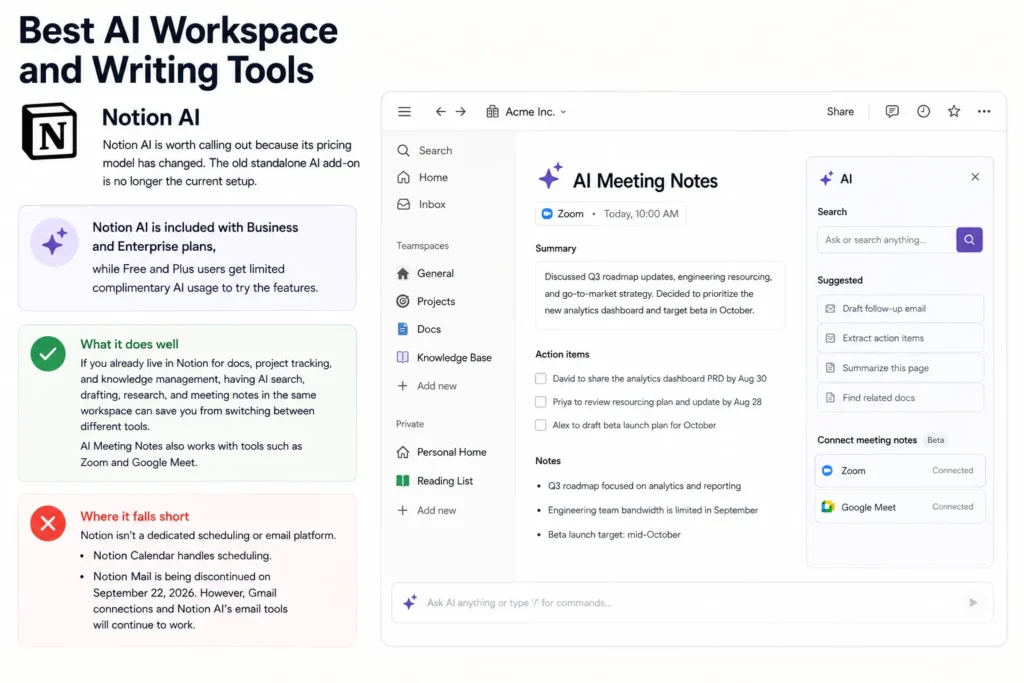Open Personal Home page
The height and width of the screenshot is (683, 1024).
[441, 452]
